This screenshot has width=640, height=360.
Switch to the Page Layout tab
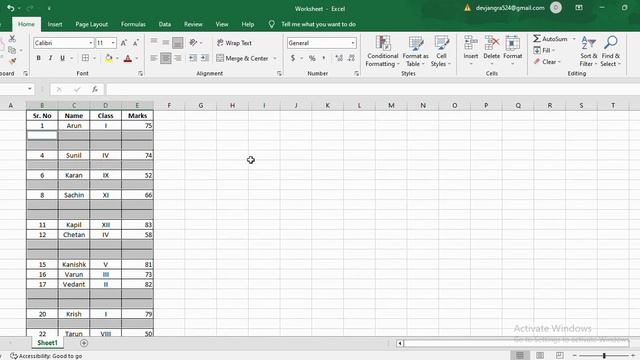click(x=91, y=24)
